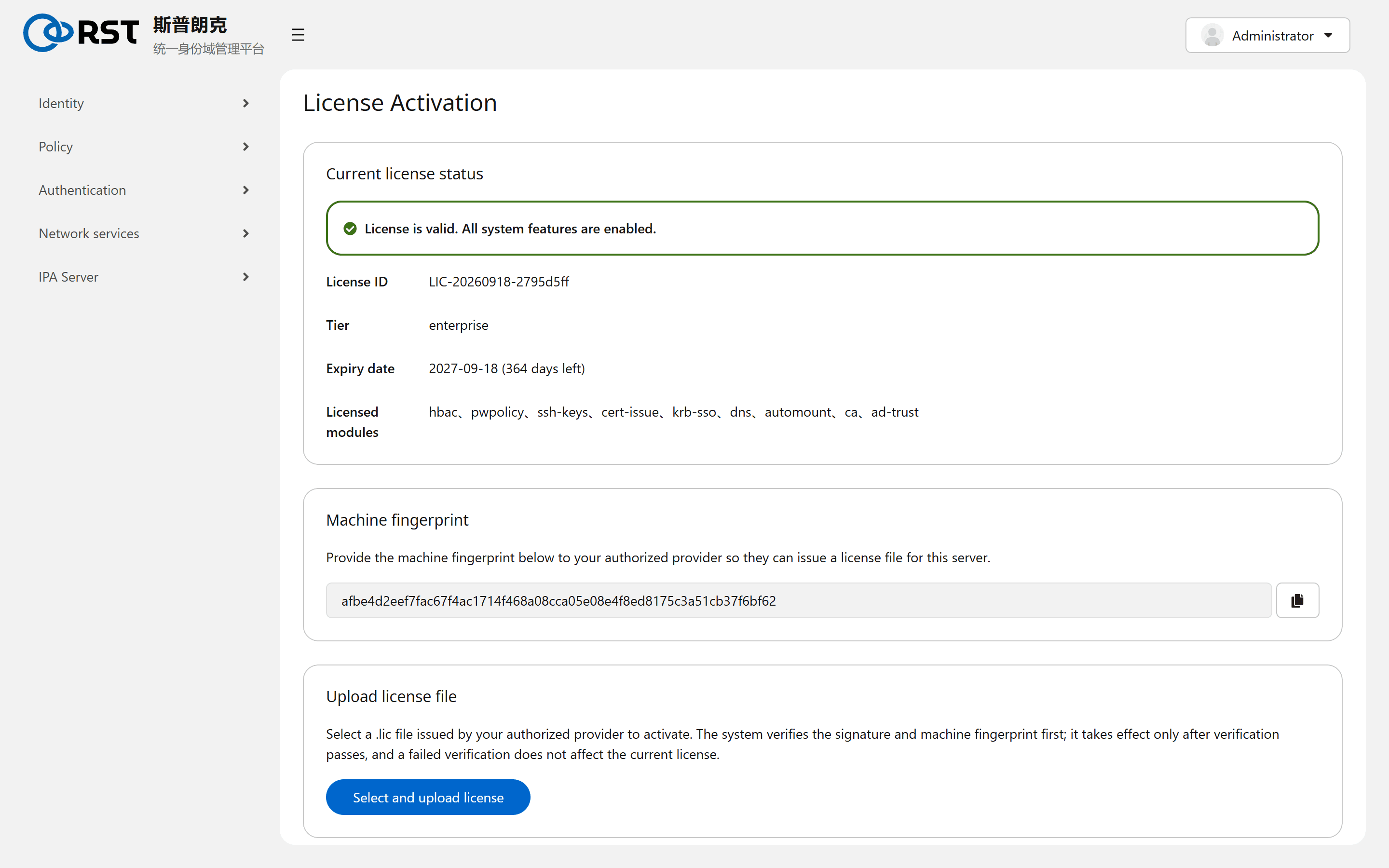Click the License ID label

357,282
